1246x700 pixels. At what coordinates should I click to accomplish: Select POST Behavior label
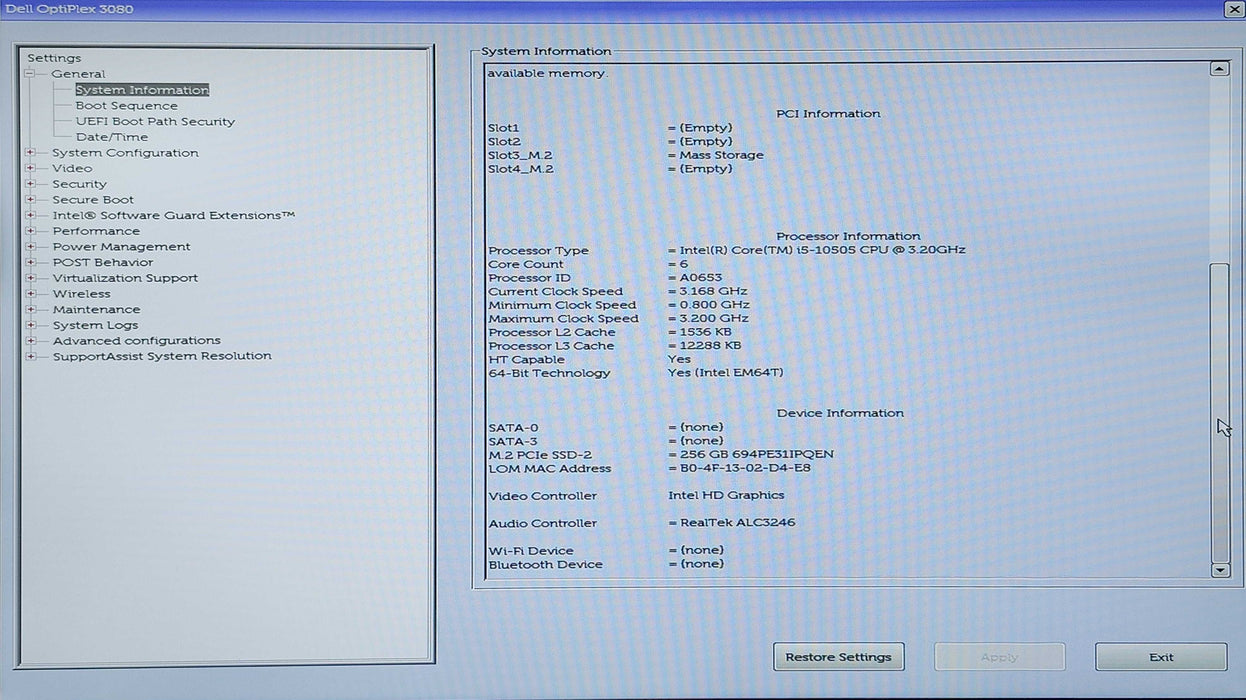click(103, 262)
